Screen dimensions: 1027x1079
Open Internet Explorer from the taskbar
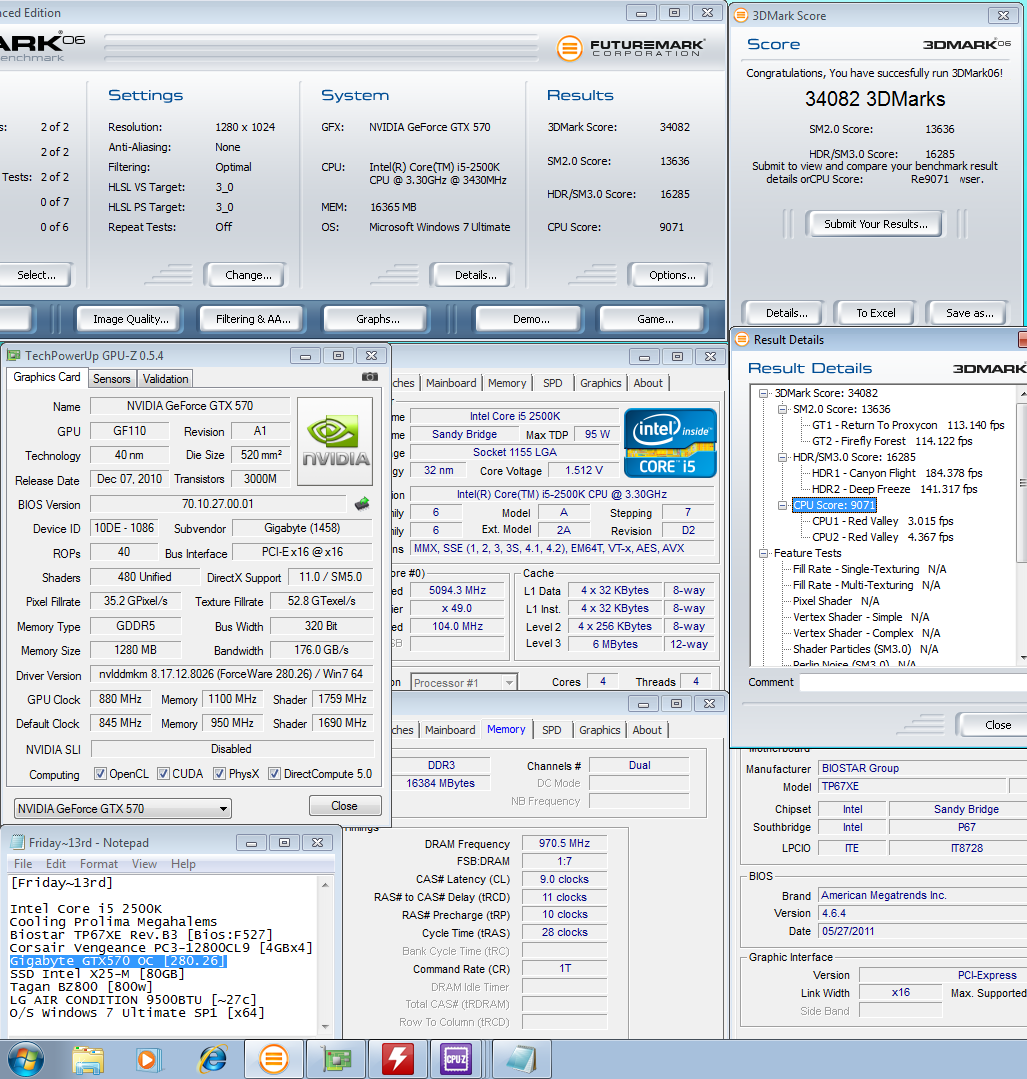click(x=213, y=1060)
